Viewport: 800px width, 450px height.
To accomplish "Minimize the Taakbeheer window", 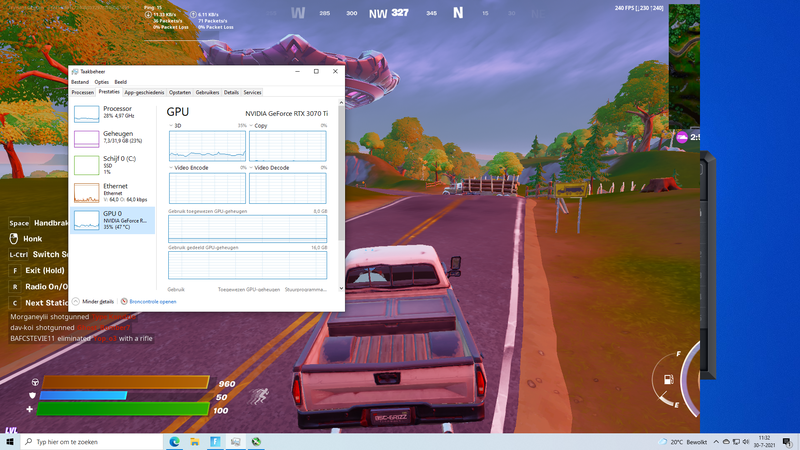I will tap(297, 71).
